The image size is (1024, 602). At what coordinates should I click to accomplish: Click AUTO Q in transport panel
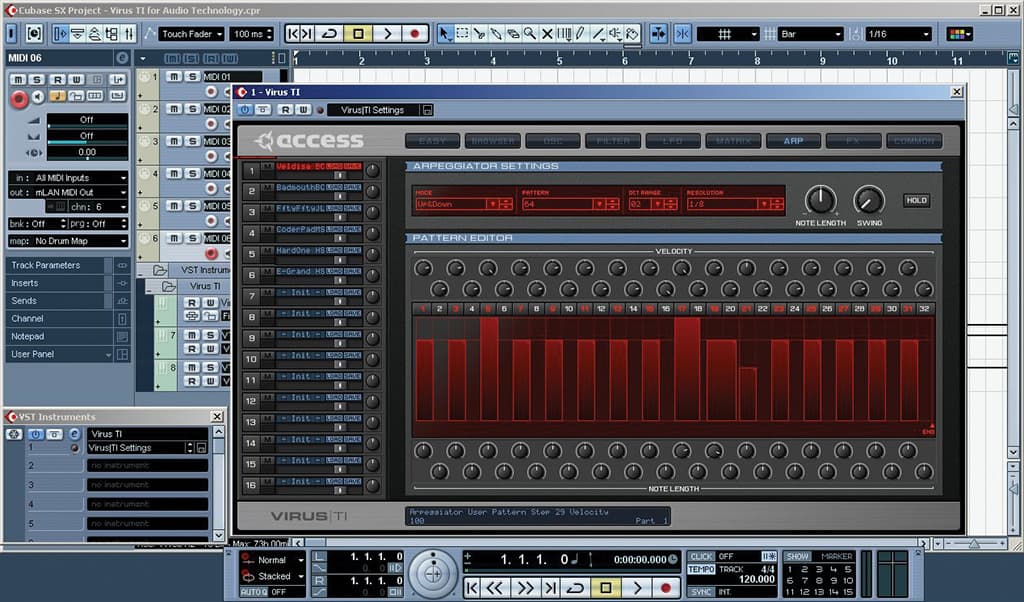[254, 592]
